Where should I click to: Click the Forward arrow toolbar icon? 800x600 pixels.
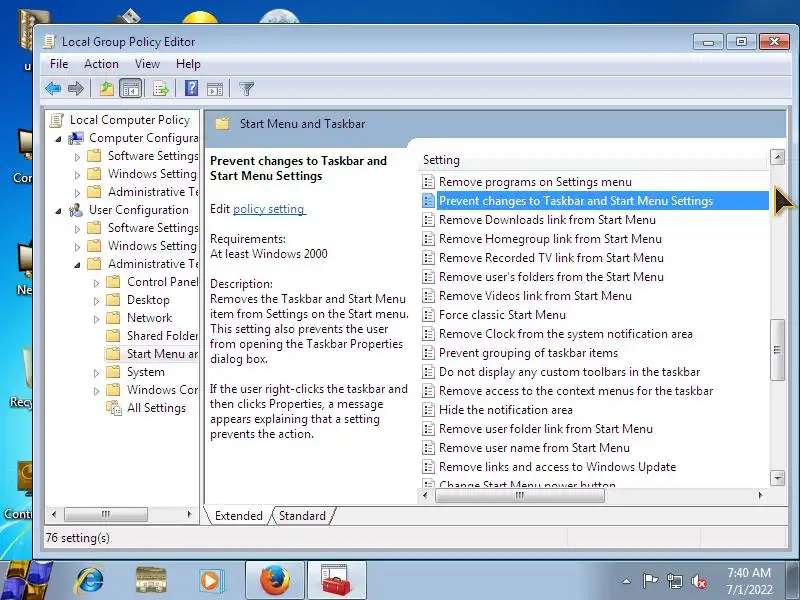point(76,89)
